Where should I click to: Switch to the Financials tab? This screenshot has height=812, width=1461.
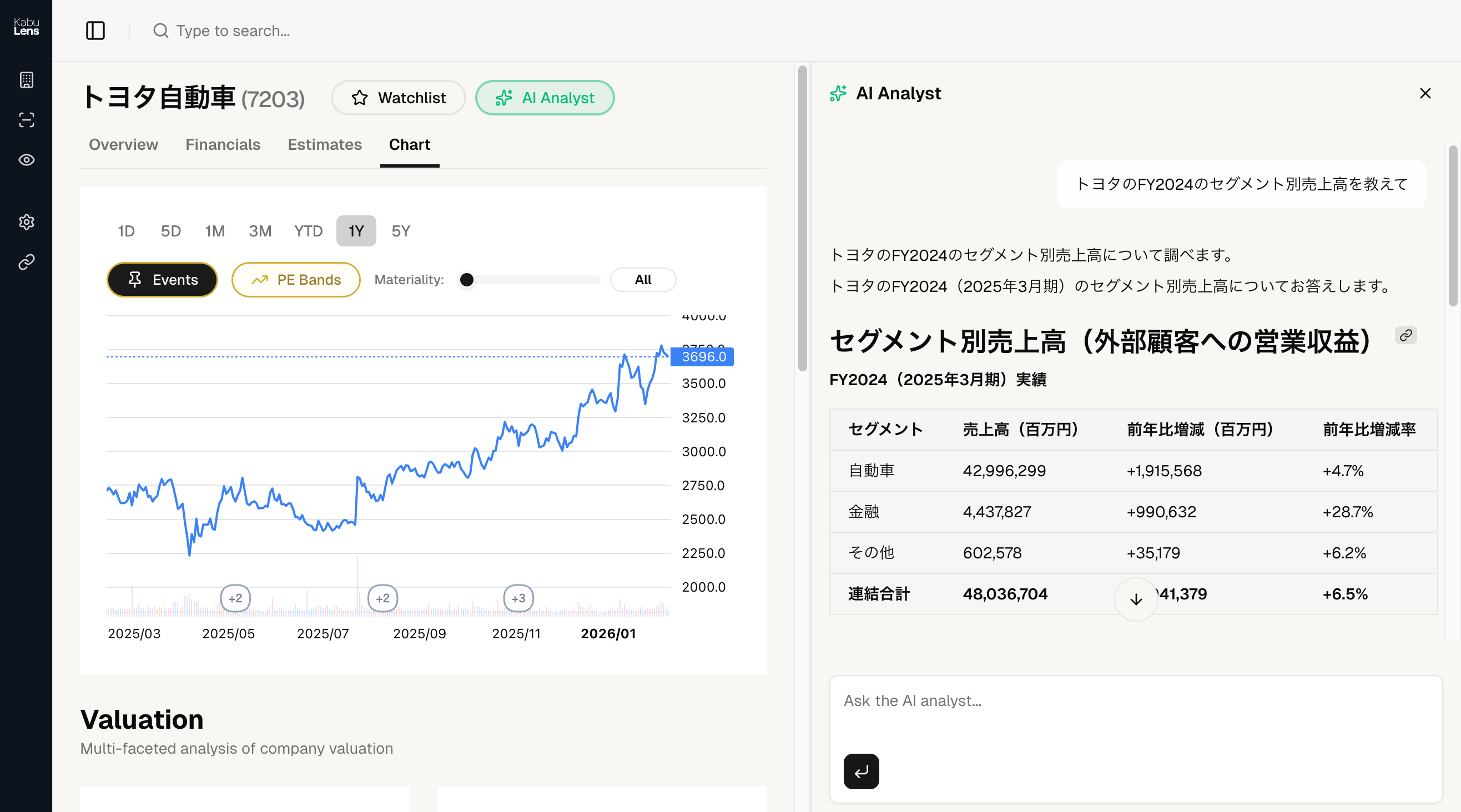pos(223,145)
